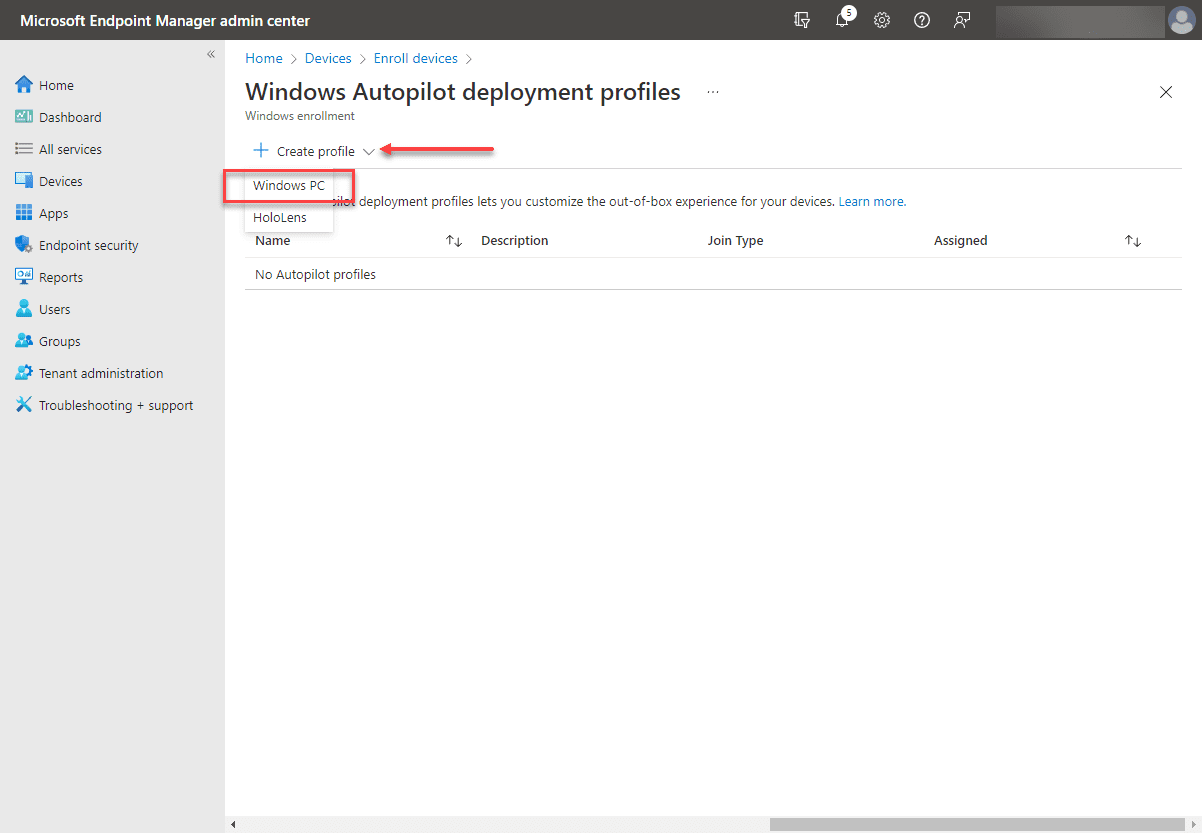This screenshot has height=833, width=1202.
Task: Open the more options ellipsis next to the title
Action: click(713, 91)
